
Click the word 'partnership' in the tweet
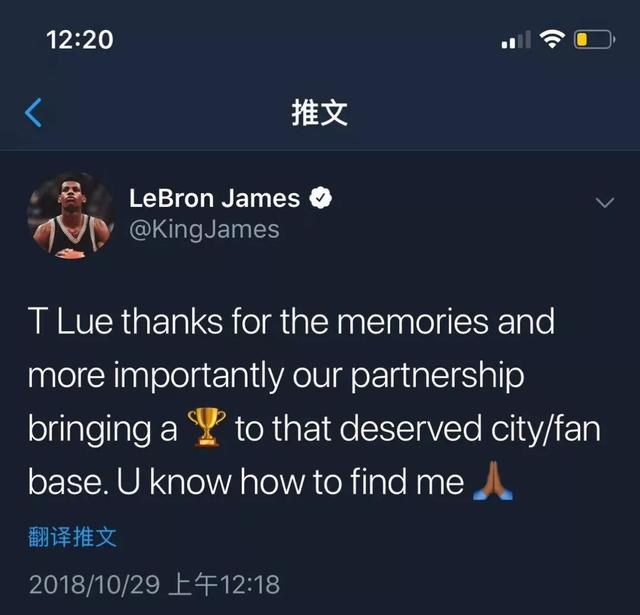point(438,376)
